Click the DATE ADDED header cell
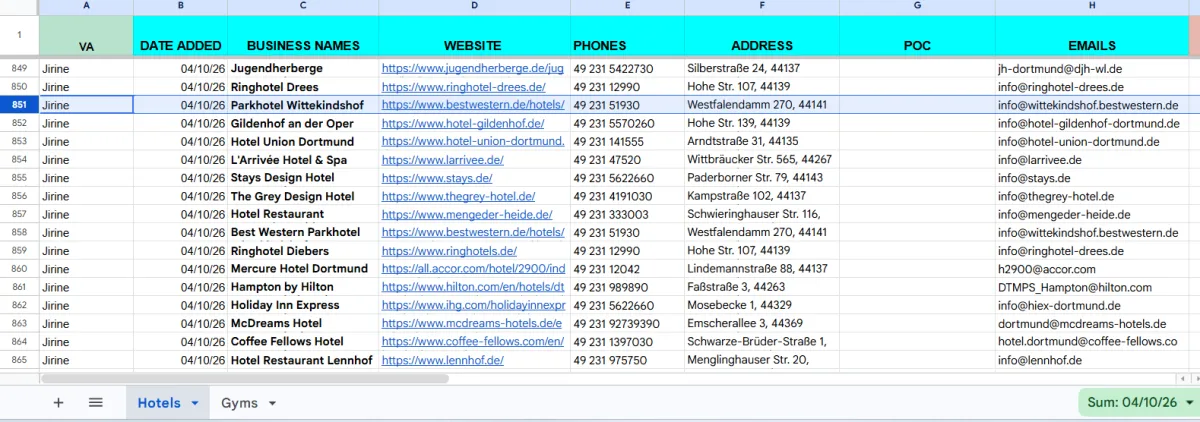Viewport: 1200px width, 422px height. pyautogui.click(x=180, y=36)
